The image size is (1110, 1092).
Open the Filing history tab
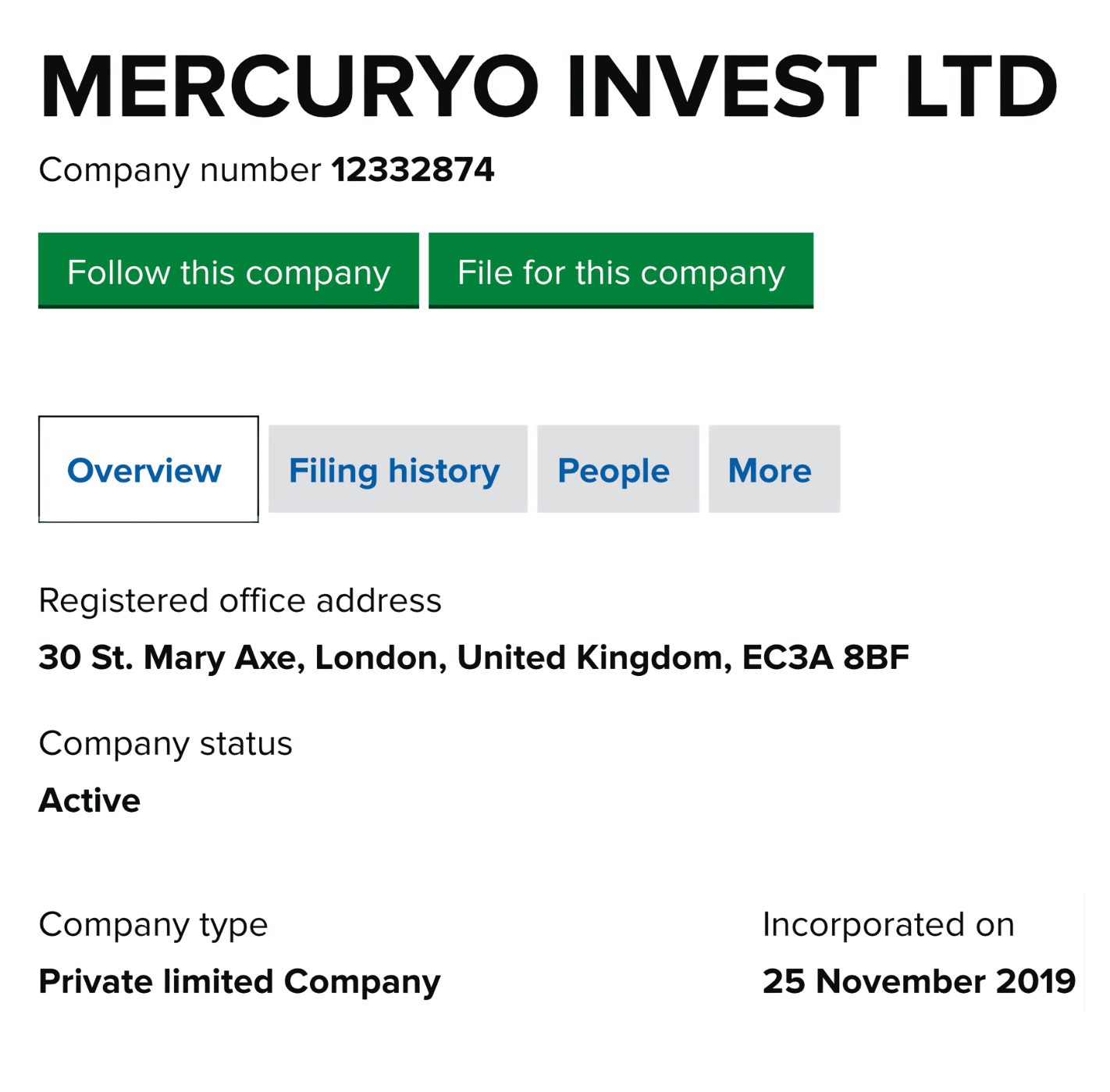(x=397, y=469)
